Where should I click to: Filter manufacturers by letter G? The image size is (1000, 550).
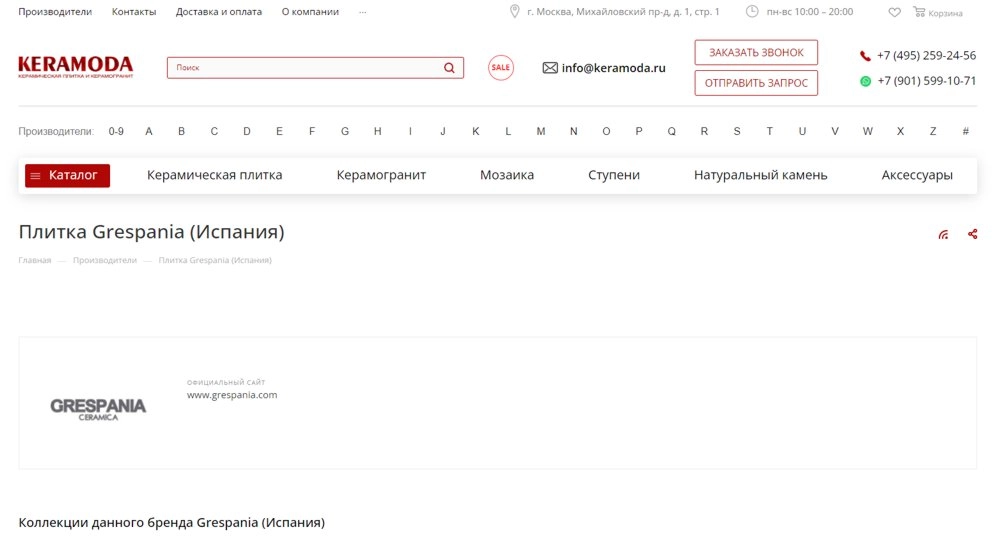click(345, 131)
